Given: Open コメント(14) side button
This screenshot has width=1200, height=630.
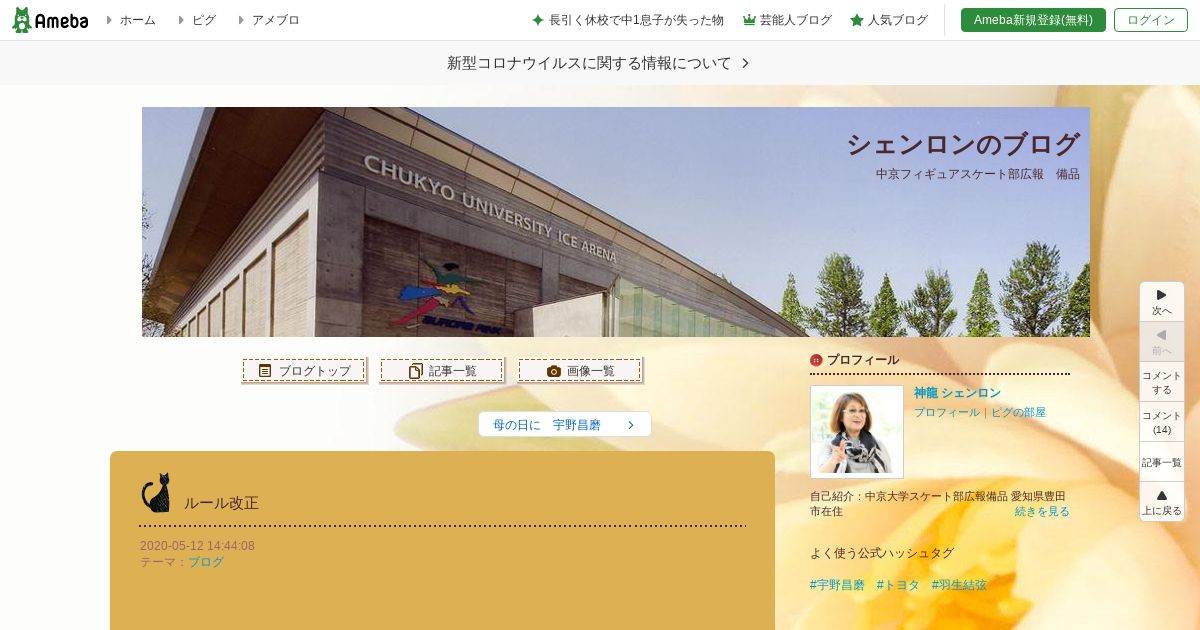Looking at the screenshot, I should click(1162, 422).
